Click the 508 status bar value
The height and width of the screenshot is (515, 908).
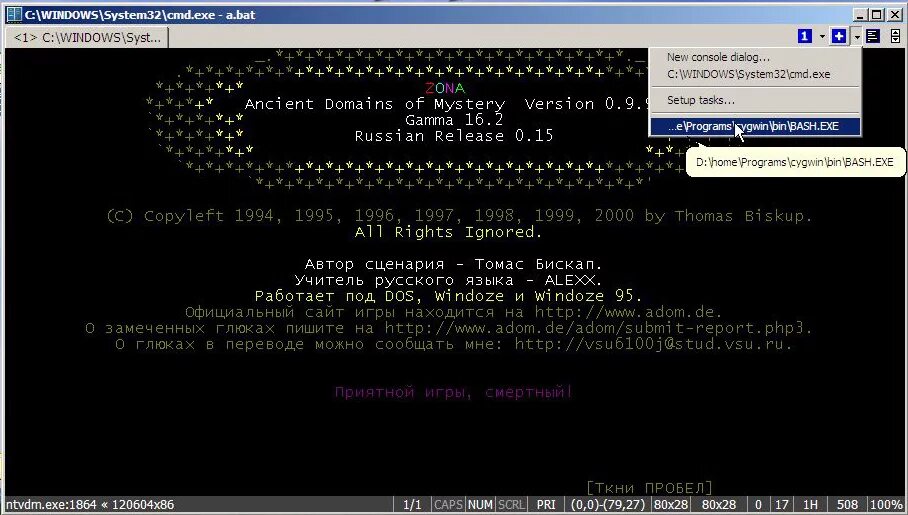point(847,505)
